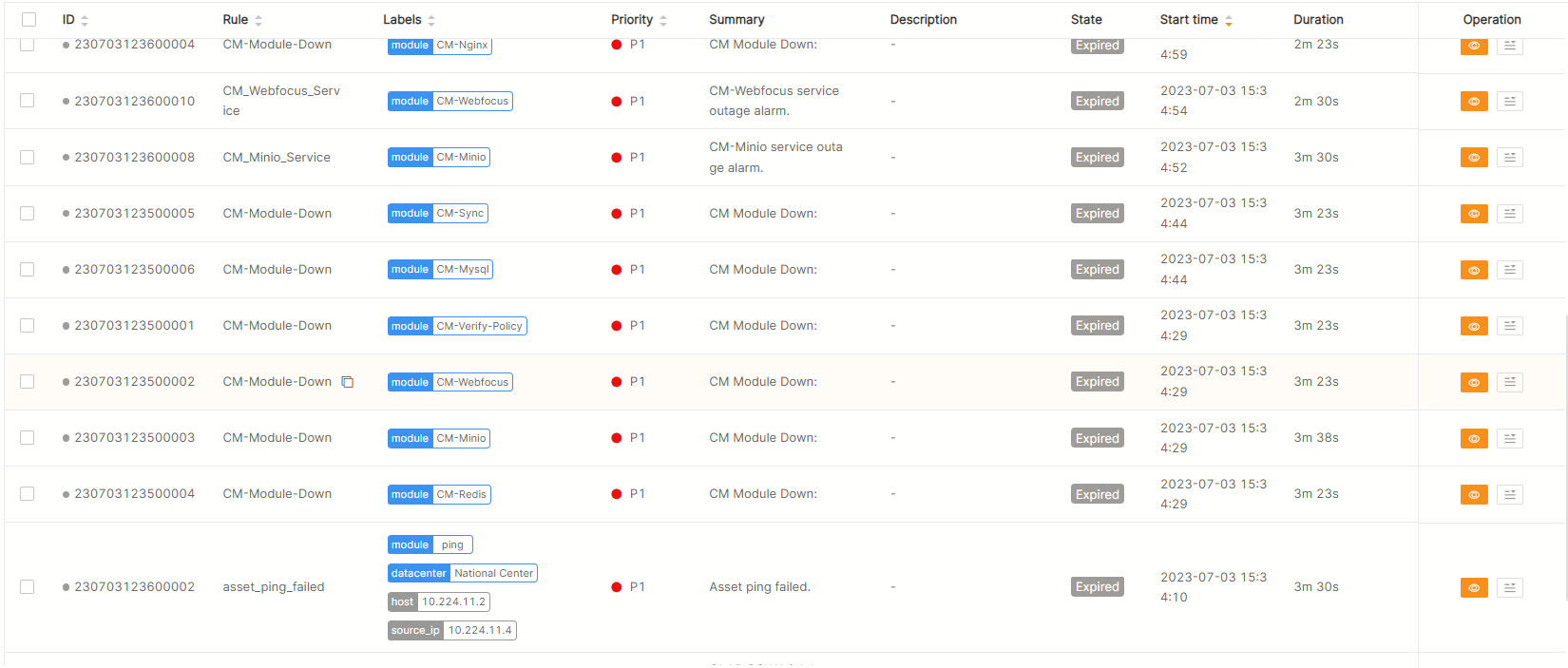This screenshot has width=1568, height=668.
Task: Click the Rule column header sort arrows
Action: point(258,20)
